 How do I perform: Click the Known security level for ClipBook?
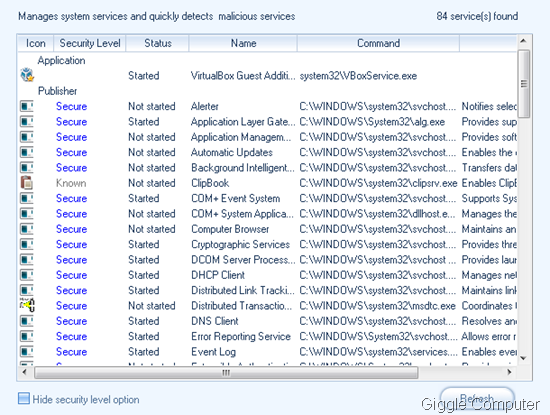coord(71,183)
